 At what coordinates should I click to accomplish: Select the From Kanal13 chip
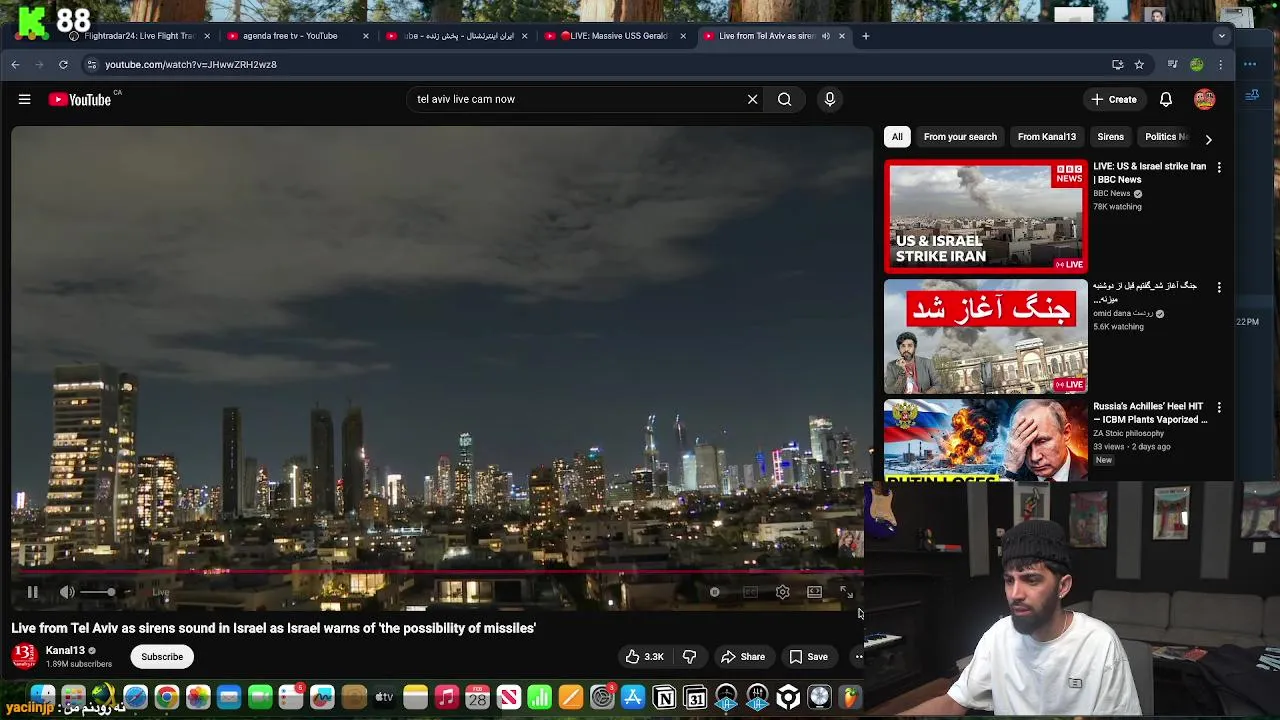point(1047,137)
